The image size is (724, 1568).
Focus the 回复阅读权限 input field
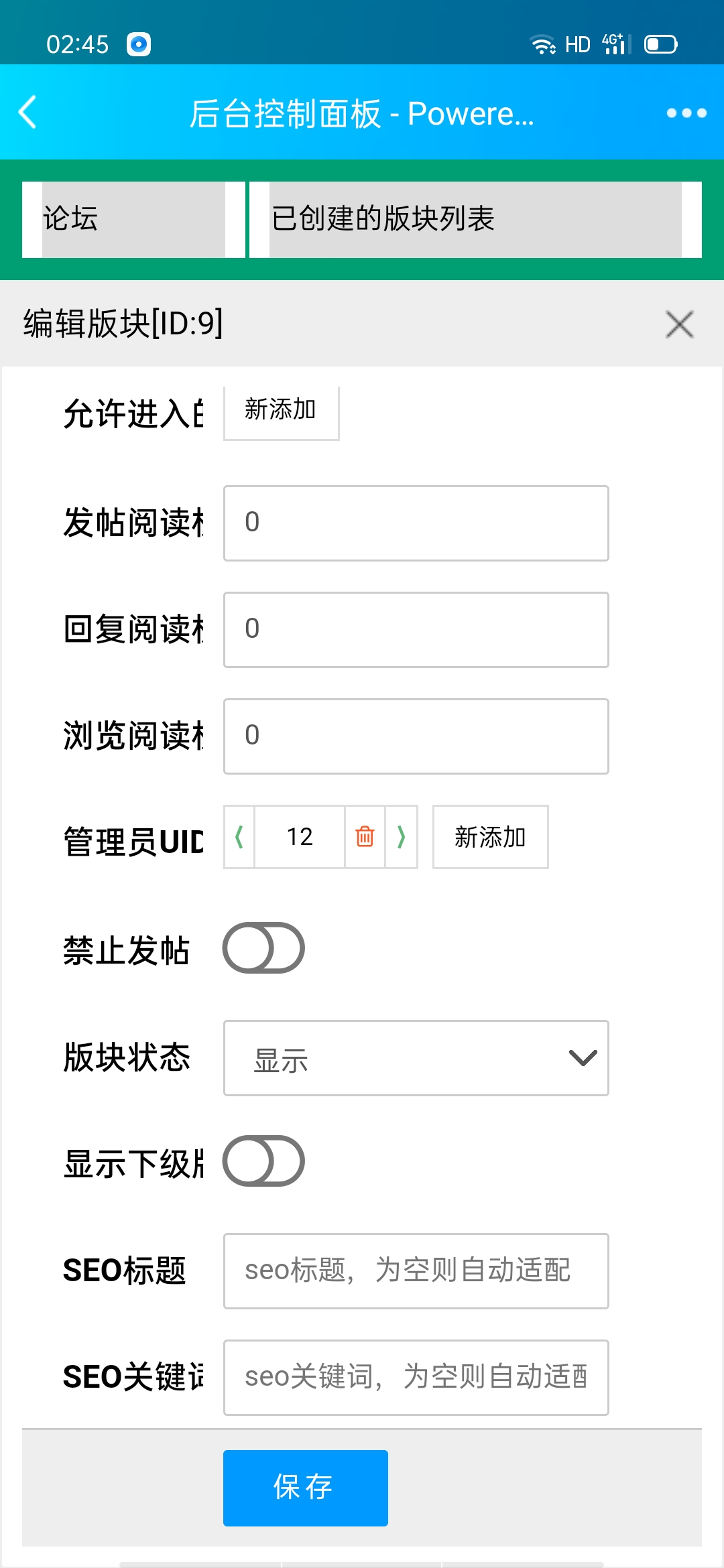pos(416,630)
